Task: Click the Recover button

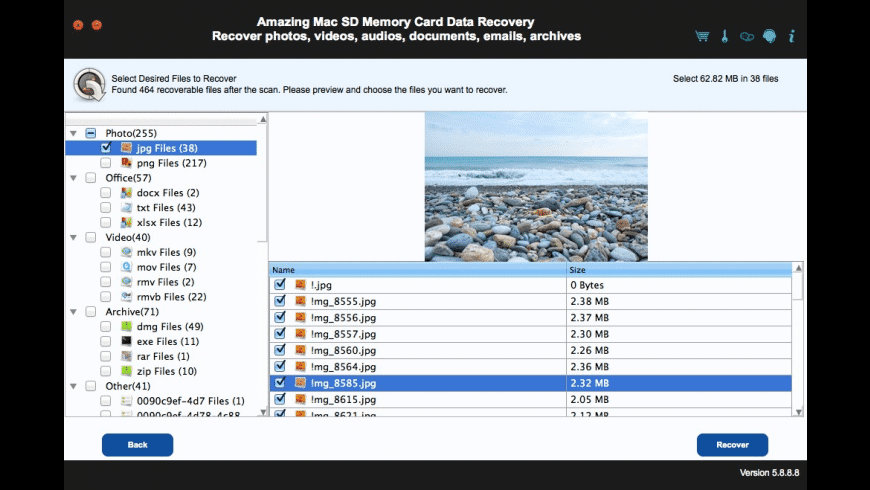Action: tap(732, 444)
